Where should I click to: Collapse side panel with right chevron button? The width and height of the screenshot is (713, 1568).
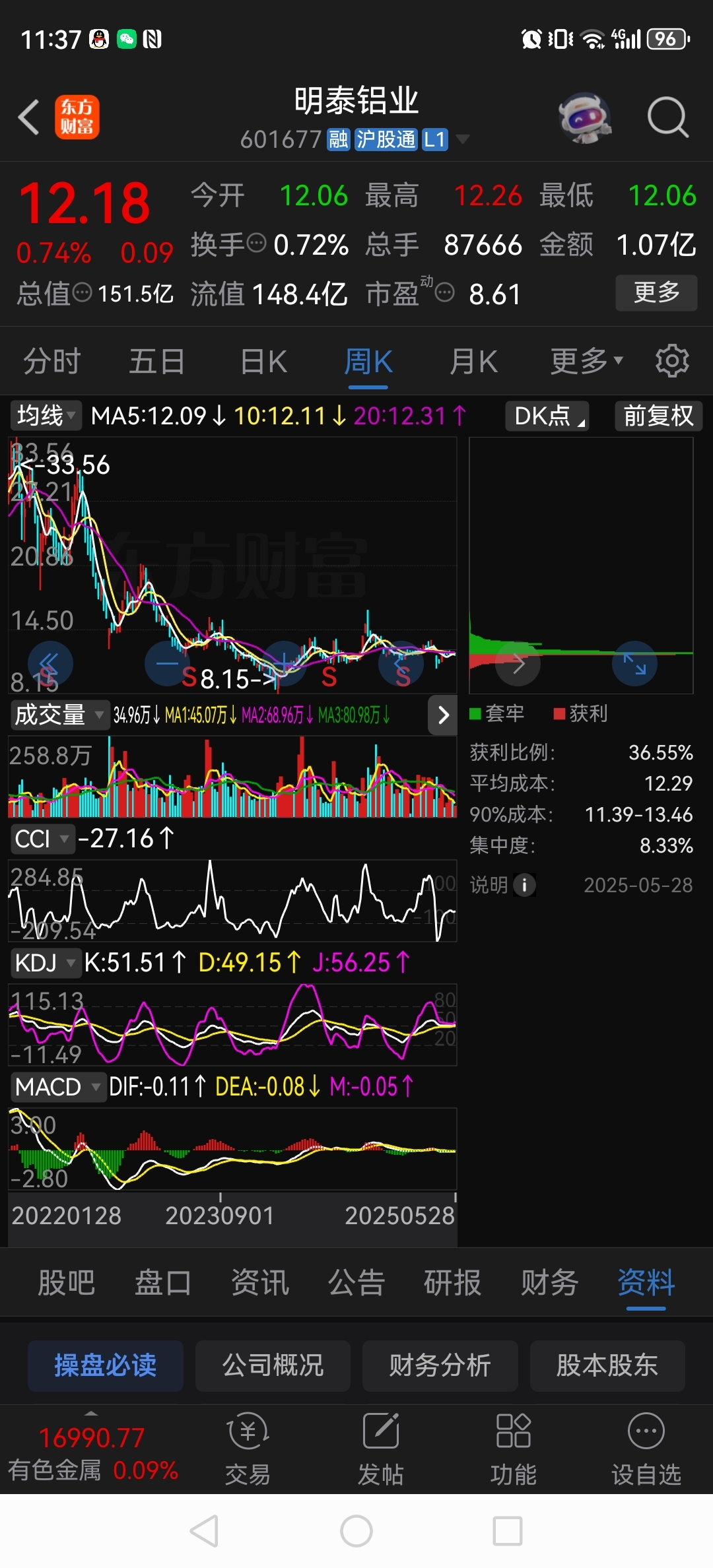[443, 715]
